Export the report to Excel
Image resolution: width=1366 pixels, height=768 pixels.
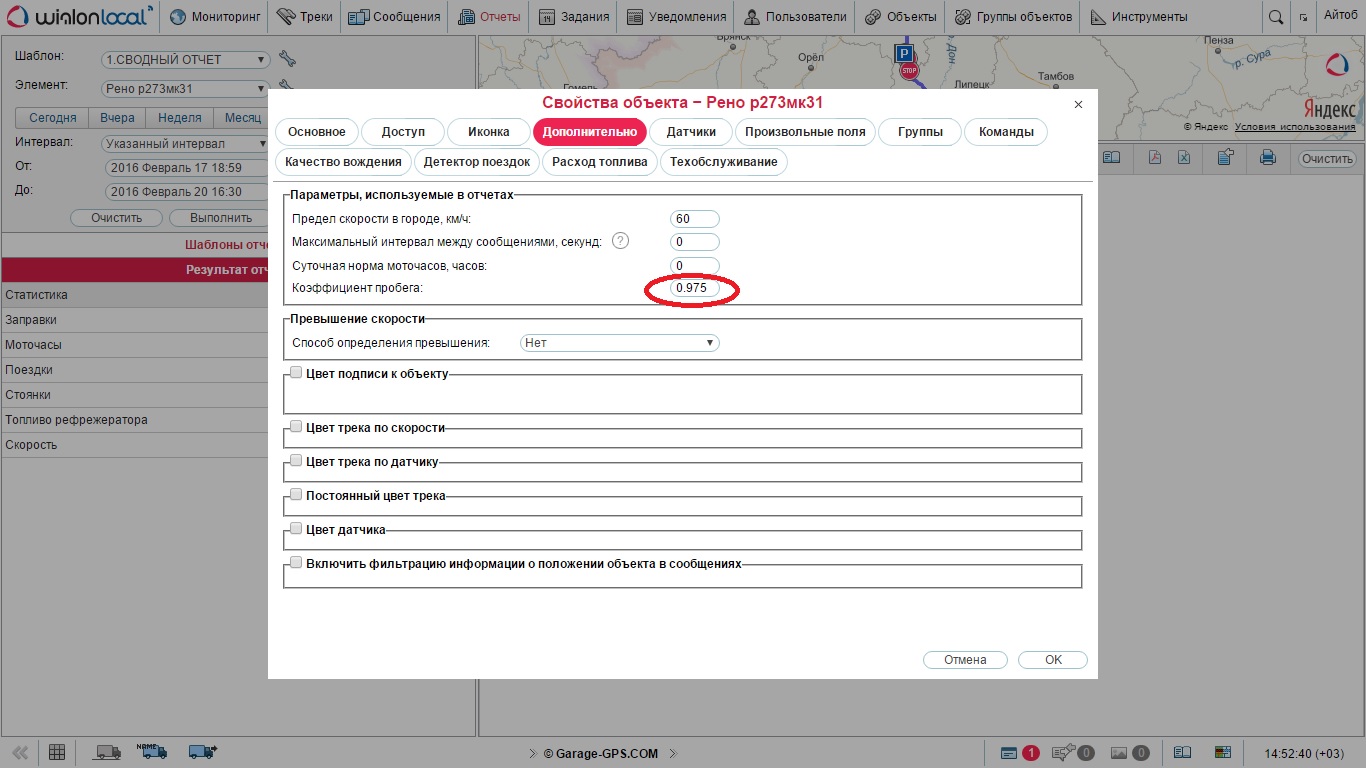point(1183,157)
